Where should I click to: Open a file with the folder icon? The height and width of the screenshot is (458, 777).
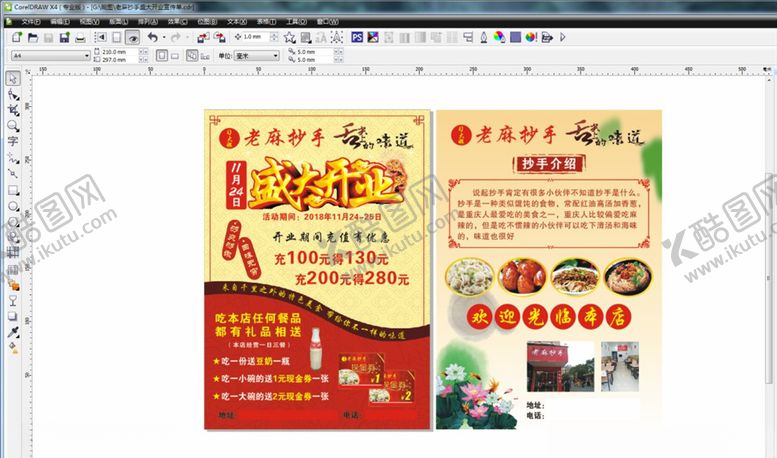[33, 37]
